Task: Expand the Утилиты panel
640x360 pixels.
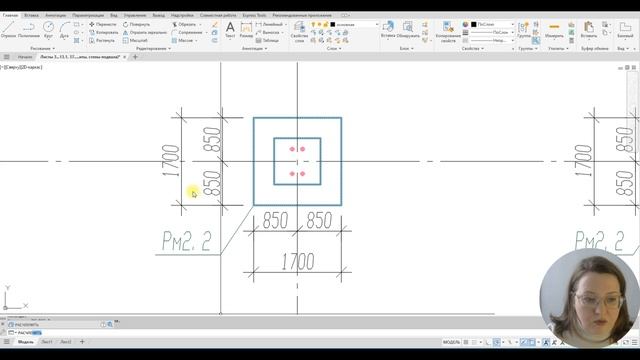Action: tap(558, 49)
